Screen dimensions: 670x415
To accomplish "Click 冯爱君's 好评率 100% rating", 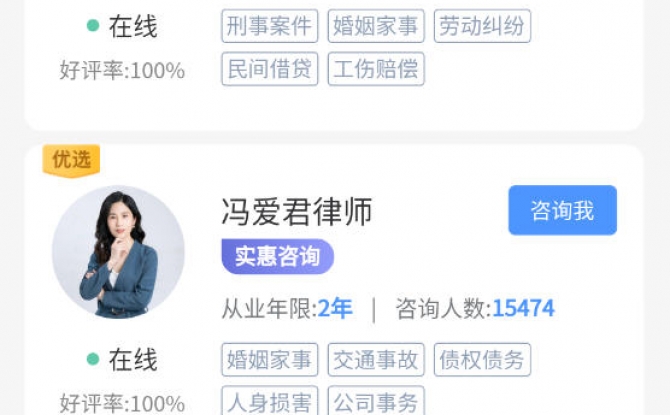I will [122, 403].
